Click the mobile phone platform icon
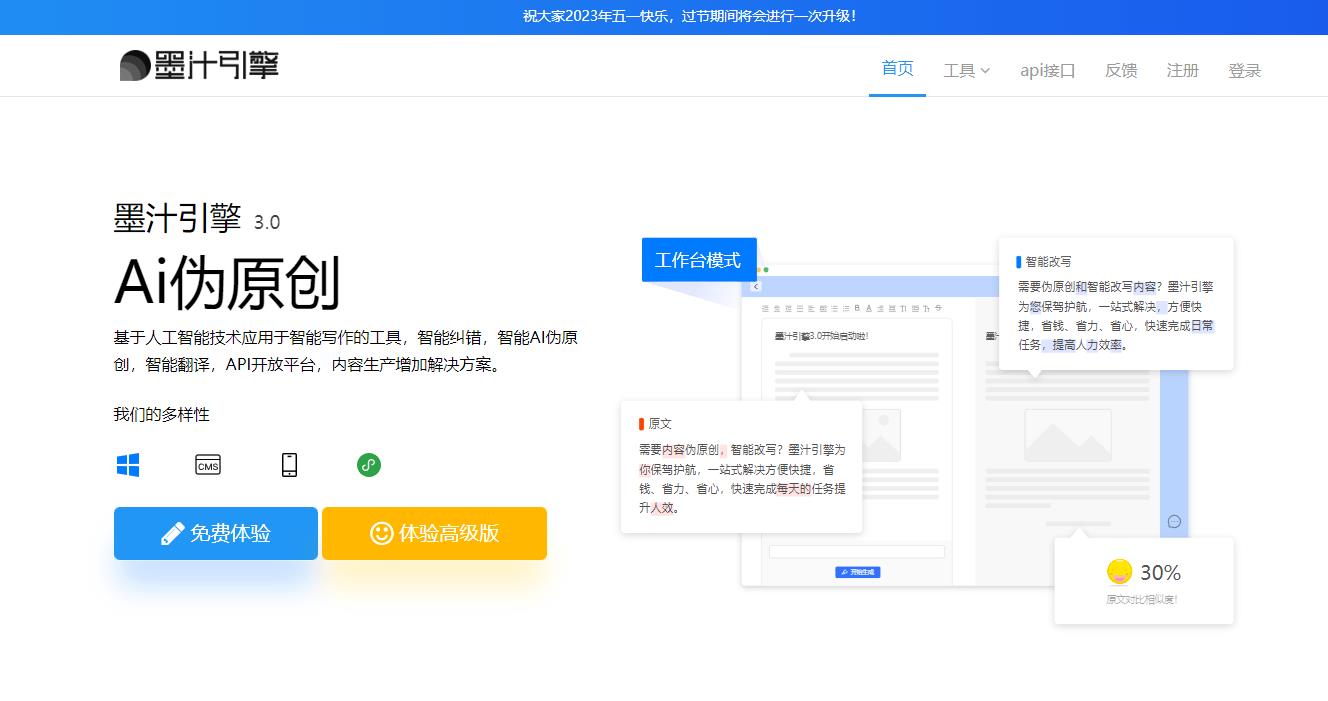The width and height of the screenshot is (1328, 701). tap(289, 463)
